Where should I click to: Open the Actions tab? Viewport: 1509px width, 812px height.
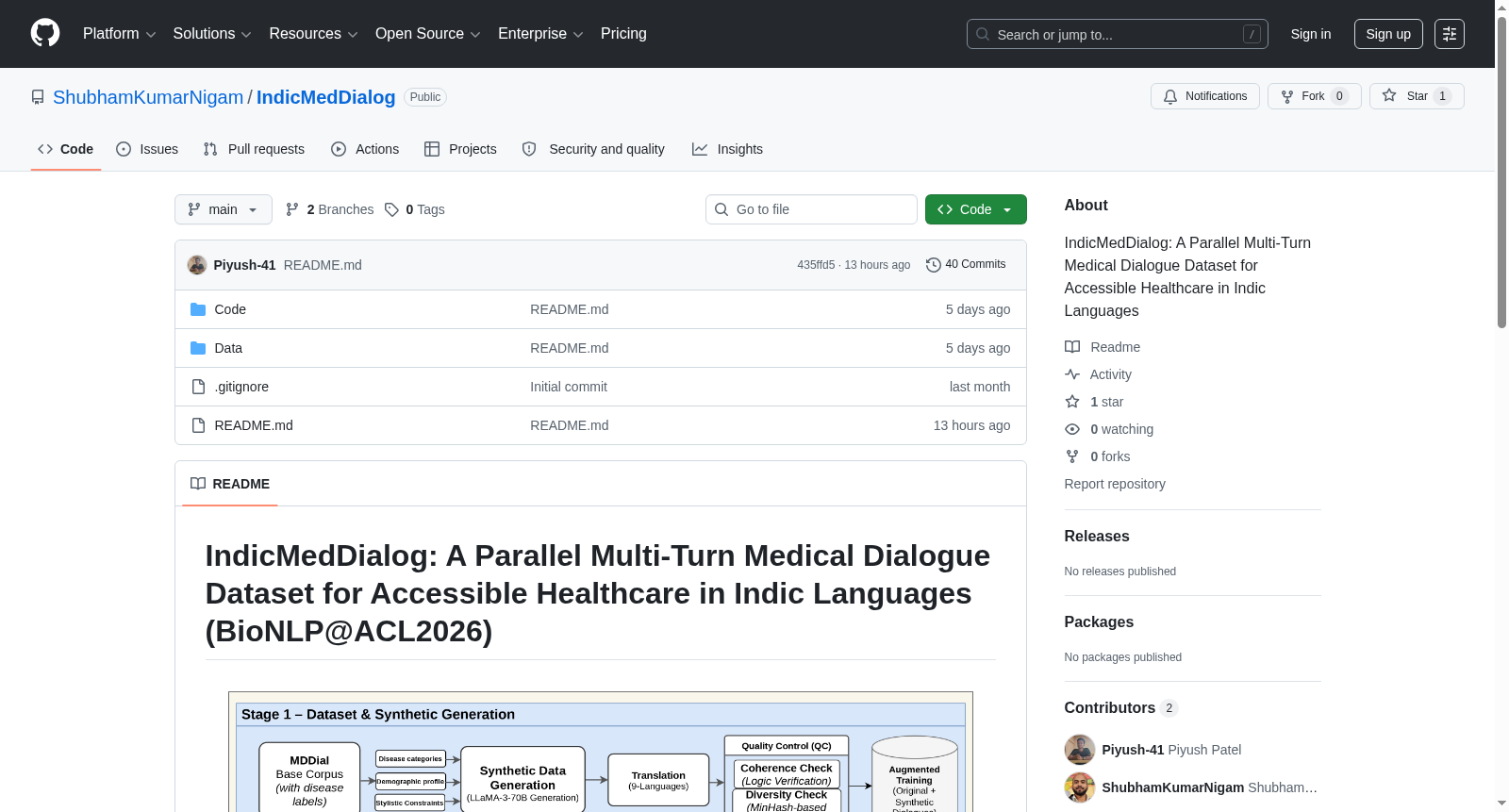tap(365, 149)
